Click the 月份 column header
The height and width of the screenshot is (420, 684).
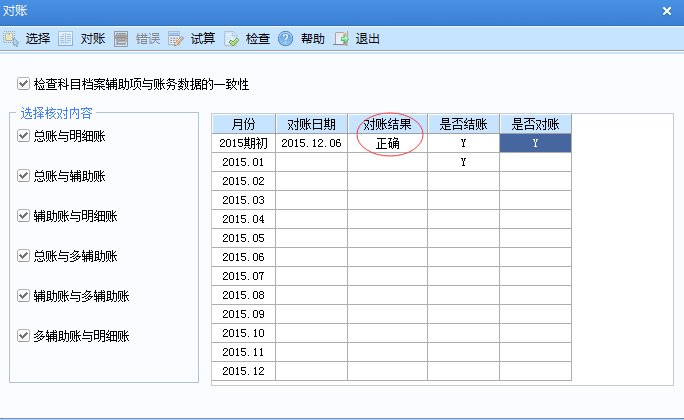point(243,124)
